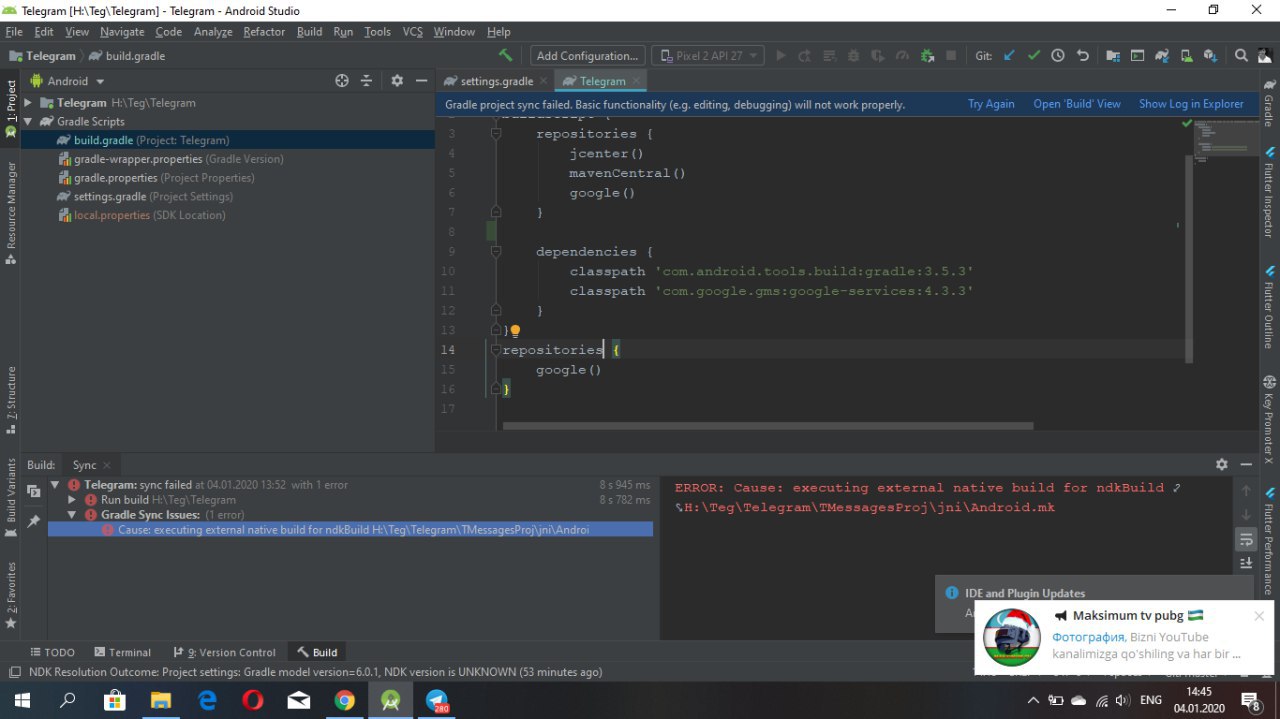Viewport: 1280px width, 719px height.
Task: Open the Pixel 2 API 27 device dropdown
Action: coord(708,56)
